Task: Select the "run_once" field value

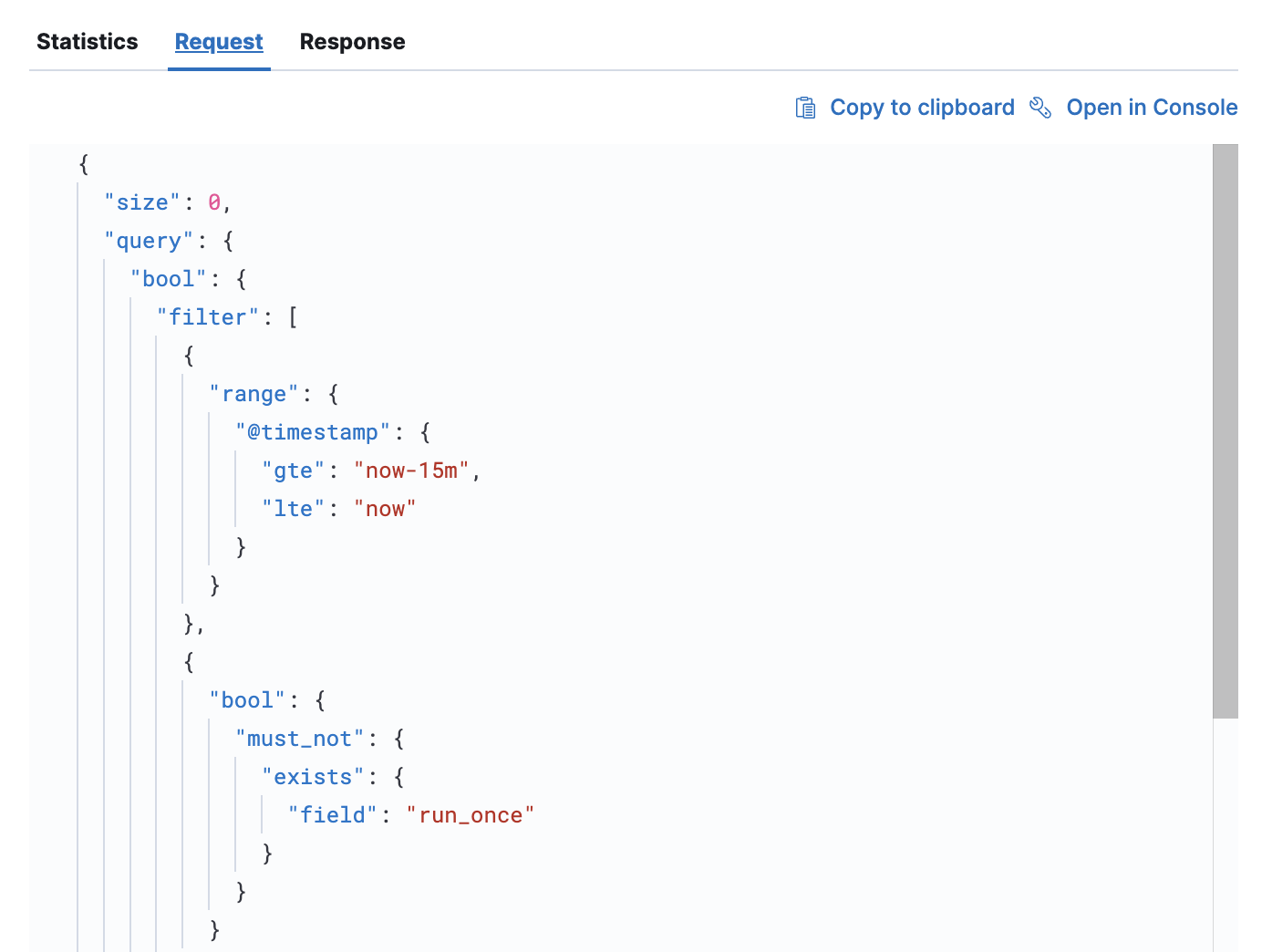Action: pos(471,814)
